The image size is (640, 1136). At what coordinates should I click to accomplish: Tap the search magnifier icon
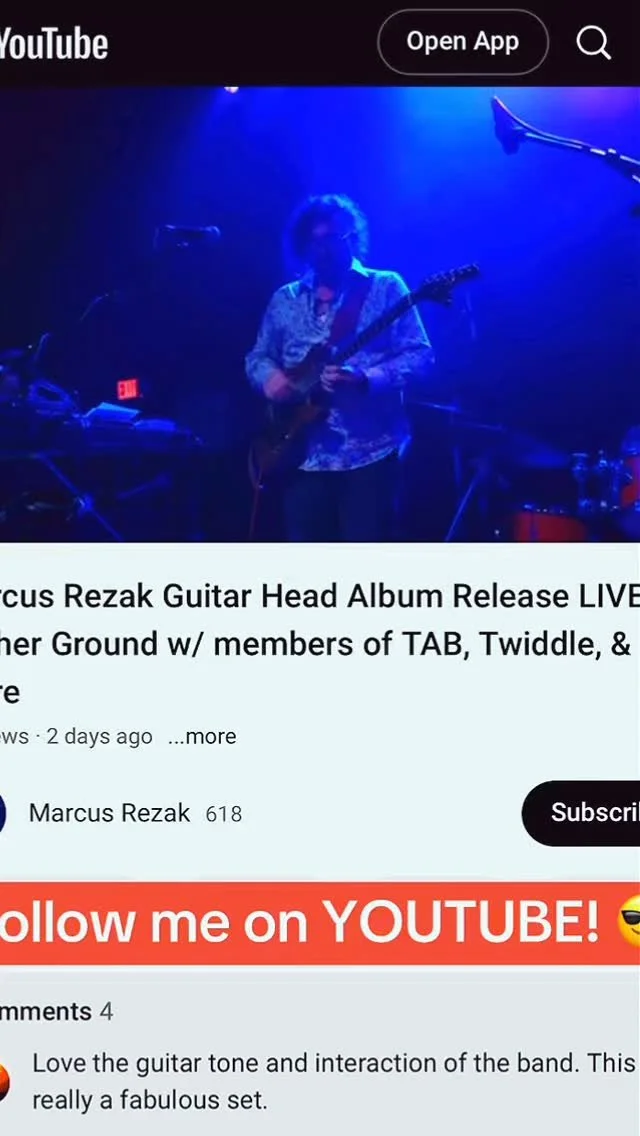click(x=593, y=43)
